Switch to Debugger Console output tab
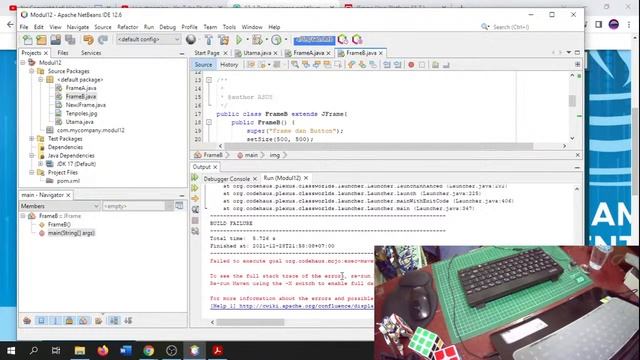The width and height of the screenshot is (640, 360). click(x=227, y=179)
